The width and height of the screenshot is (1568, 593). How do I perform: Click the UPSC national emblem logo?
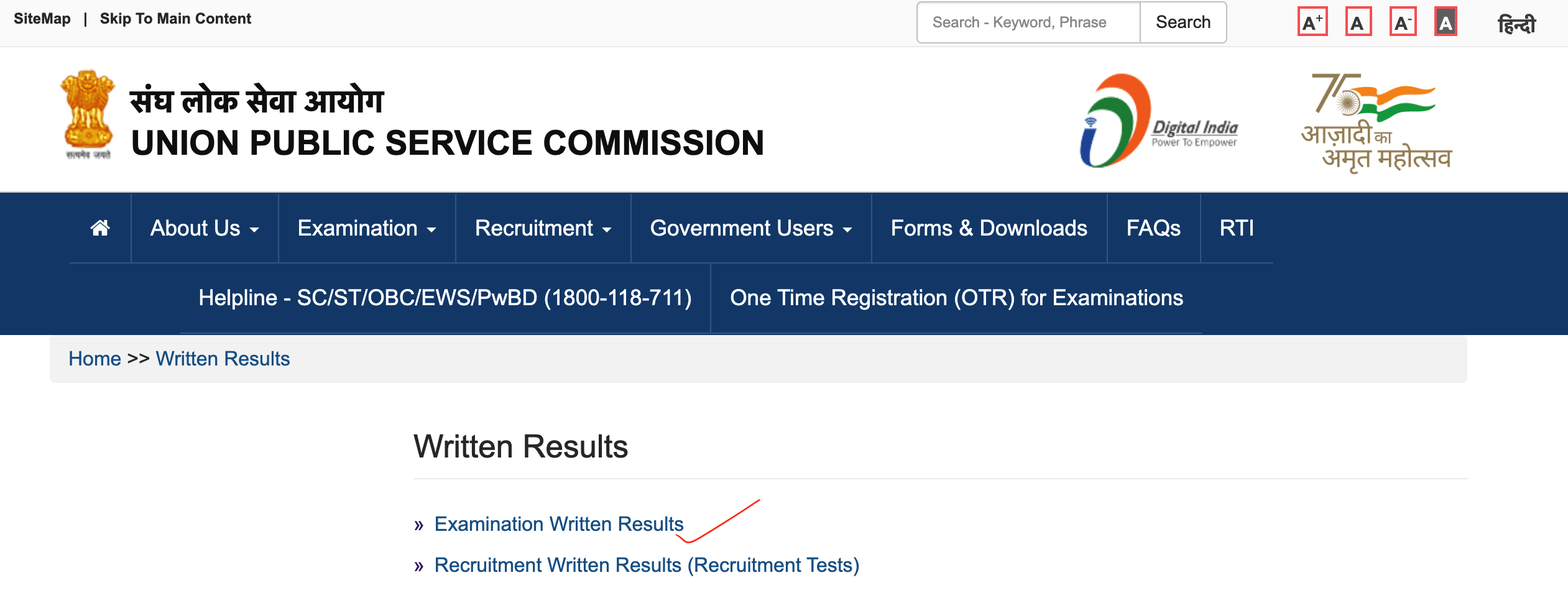87,115
